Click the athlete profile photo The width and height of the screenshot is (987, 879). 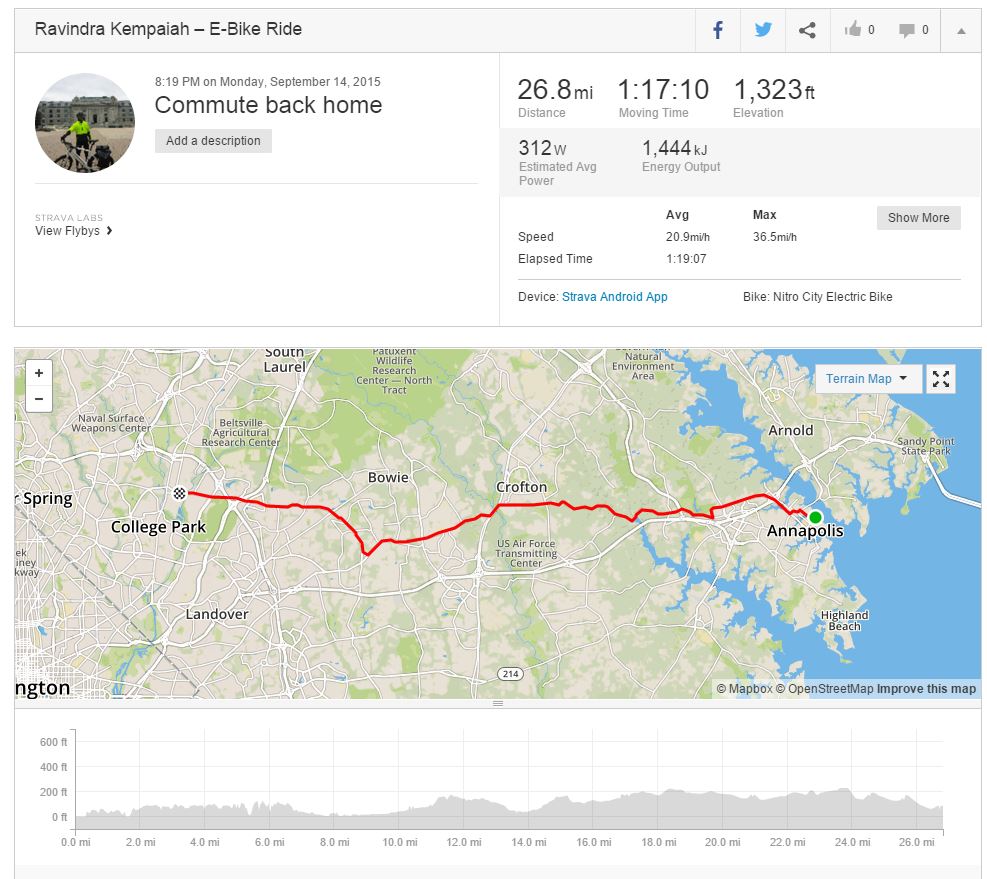[x=85, y=124]
